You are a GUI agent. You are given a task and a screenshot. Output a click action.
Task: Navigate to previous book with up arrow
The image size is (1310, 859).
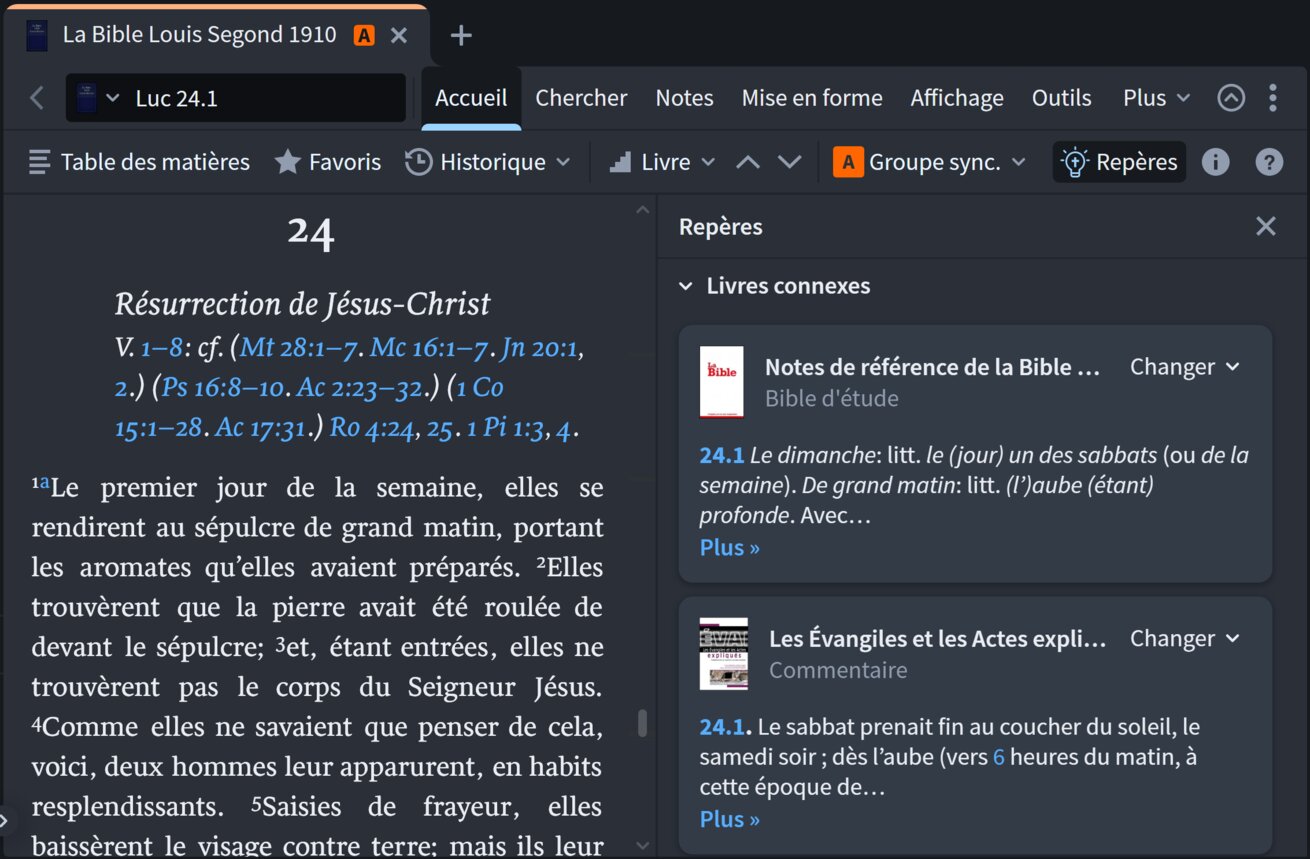(748, 162)
